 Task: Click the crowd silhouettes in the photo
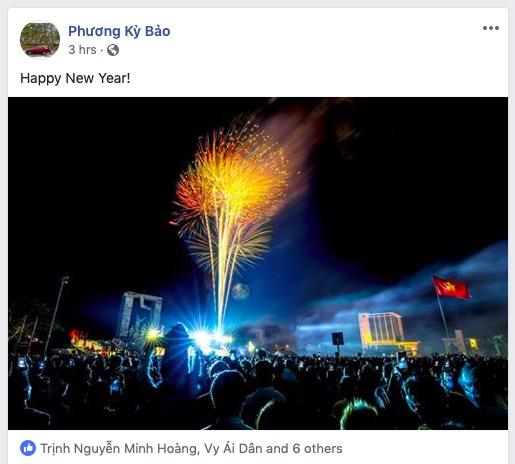pos(258,392)
